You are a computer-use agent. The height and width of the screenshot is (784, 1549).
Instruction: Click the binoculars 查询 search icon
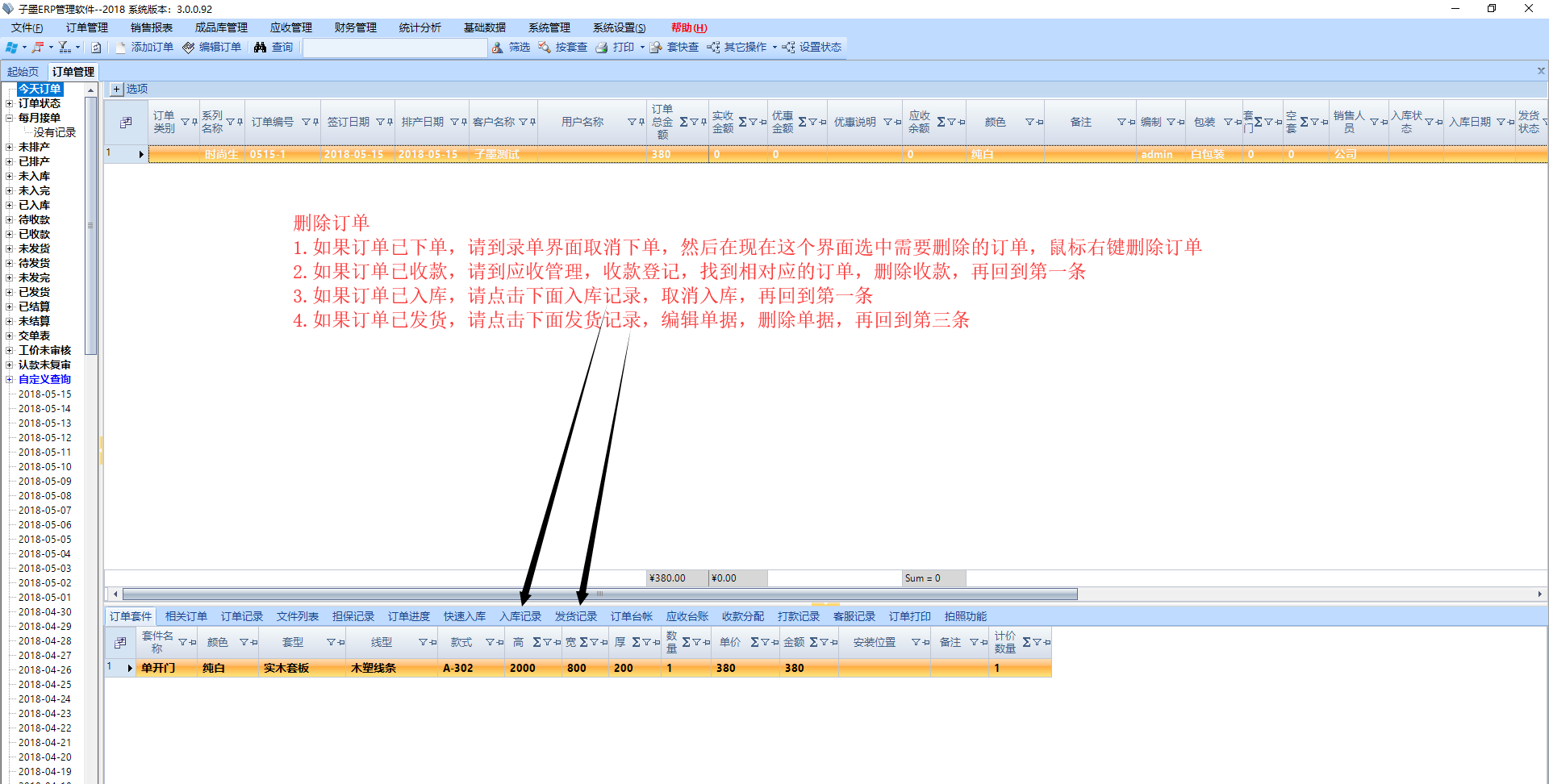[260, 48]
